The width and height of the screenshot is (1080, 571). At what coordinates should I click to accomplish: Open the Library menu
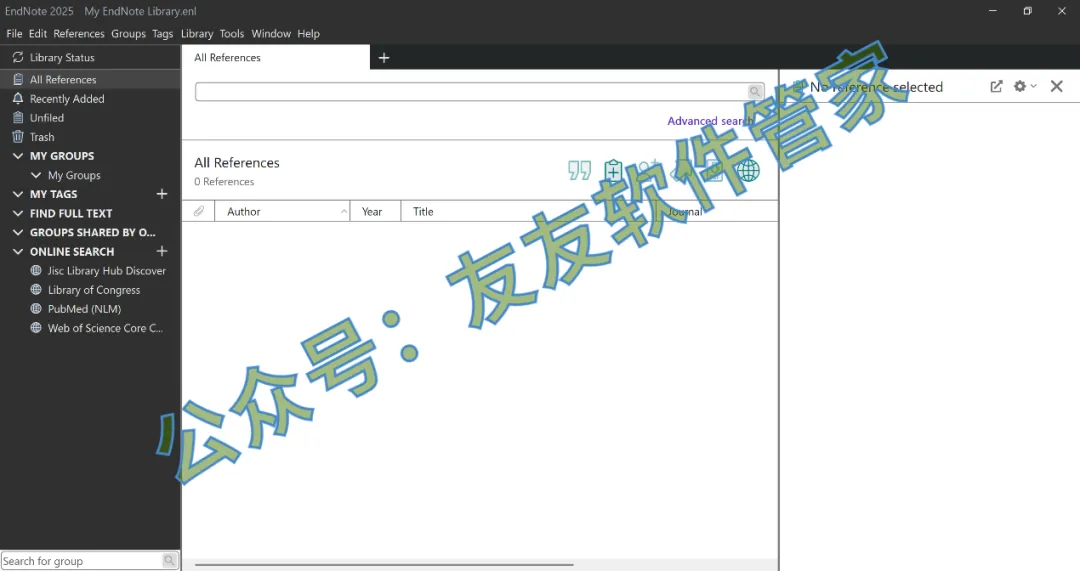point(197,34)
